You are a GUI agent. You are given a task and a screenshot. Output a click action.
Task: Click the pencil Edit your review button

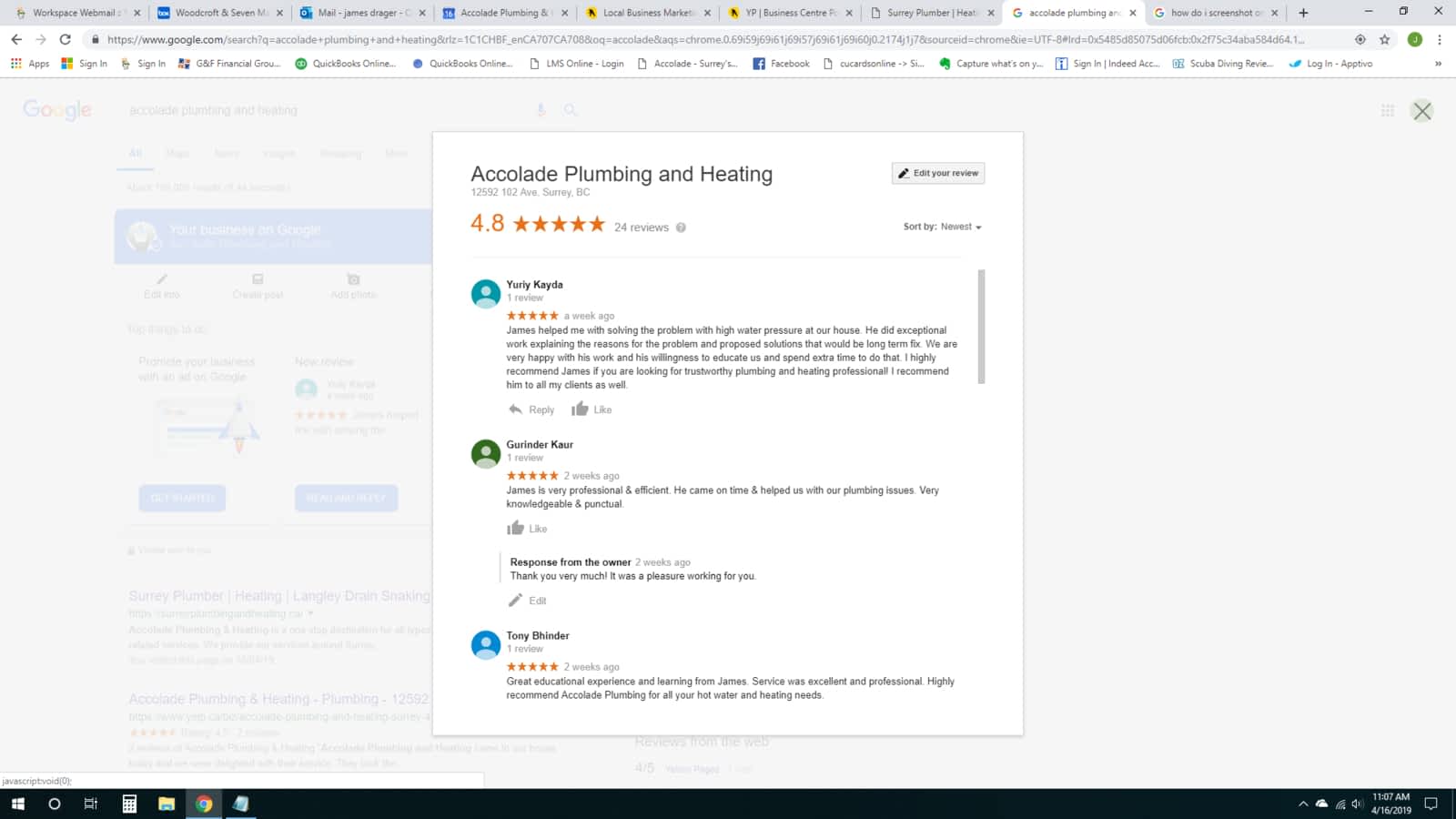click(938, 173)
